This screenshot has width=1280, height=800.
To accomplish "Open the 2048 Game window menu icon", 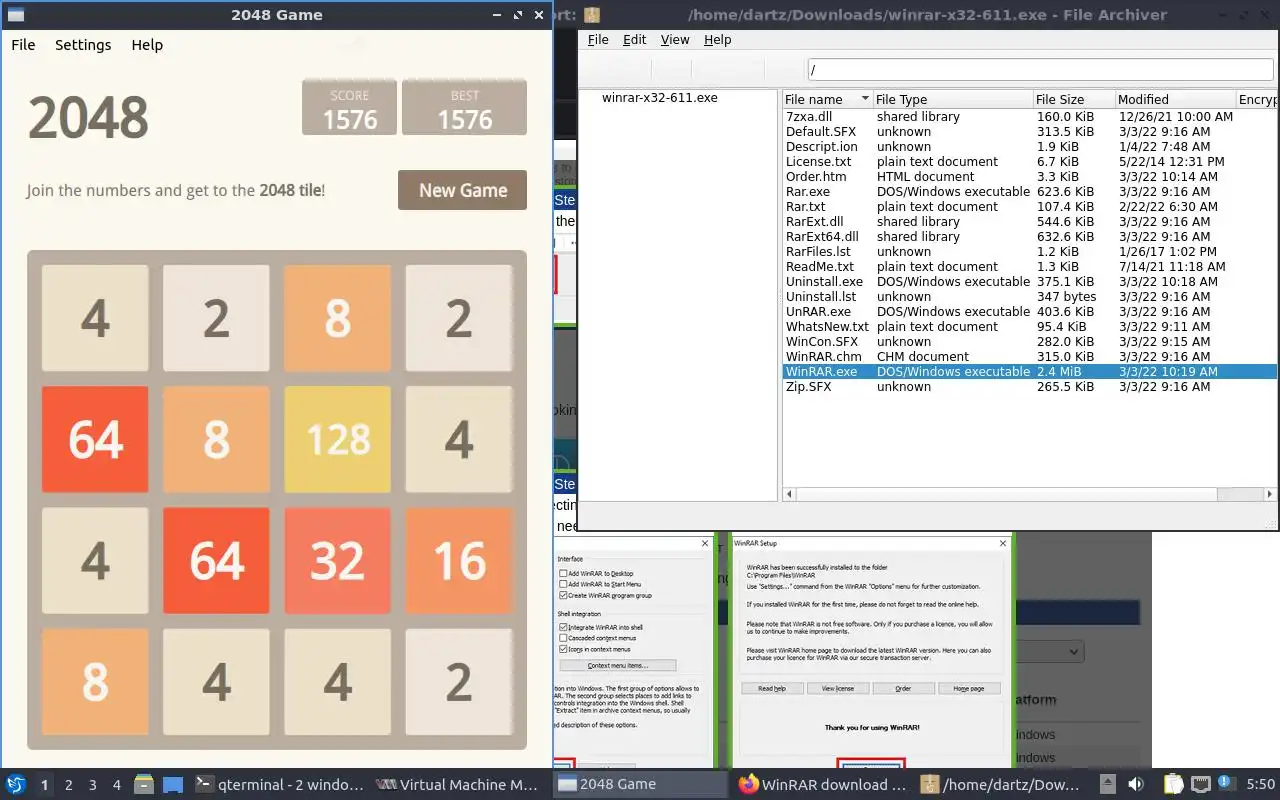I will pyautogui.click(x=16, y=15).
